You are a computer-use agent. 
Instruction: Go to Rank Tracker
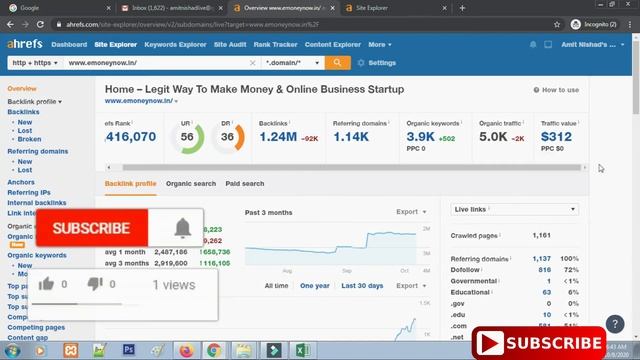(x=276, y=44)
